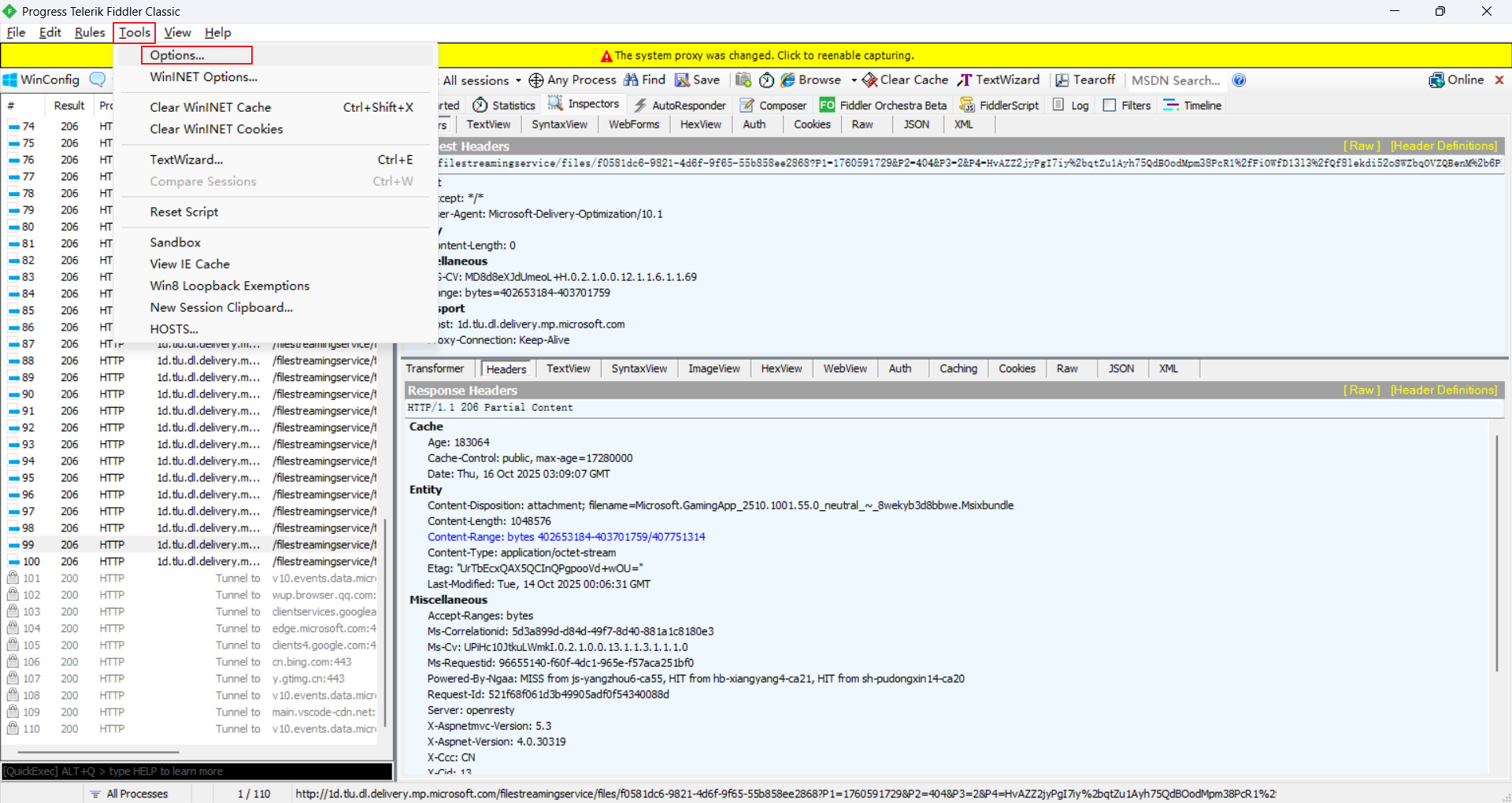Image resolution: width=1512 pixels, height=803 pixels.
Task: Switch response view to Caching tab
Action: (958, 368)
